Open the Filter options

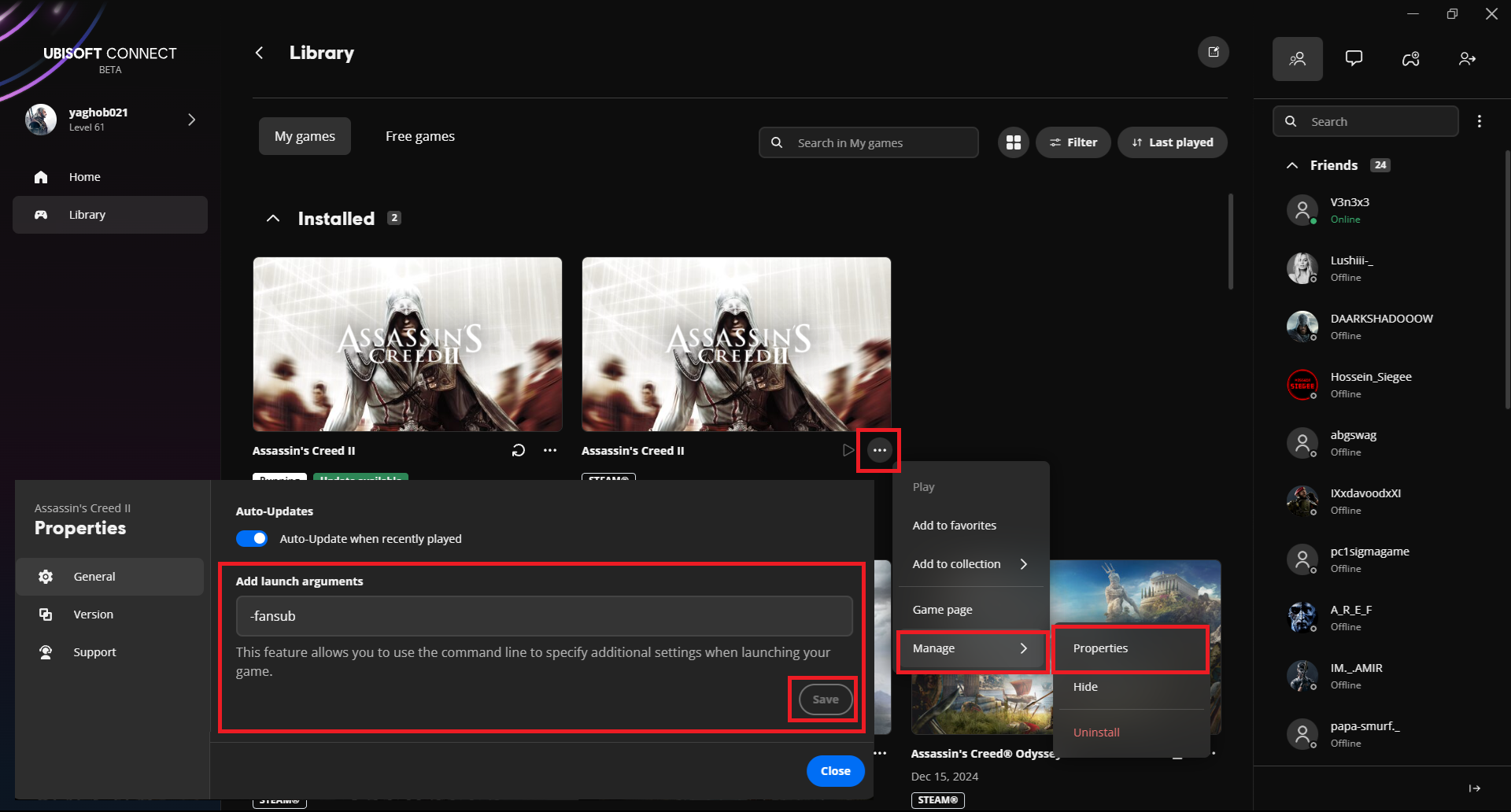[x=1073, y=142]
